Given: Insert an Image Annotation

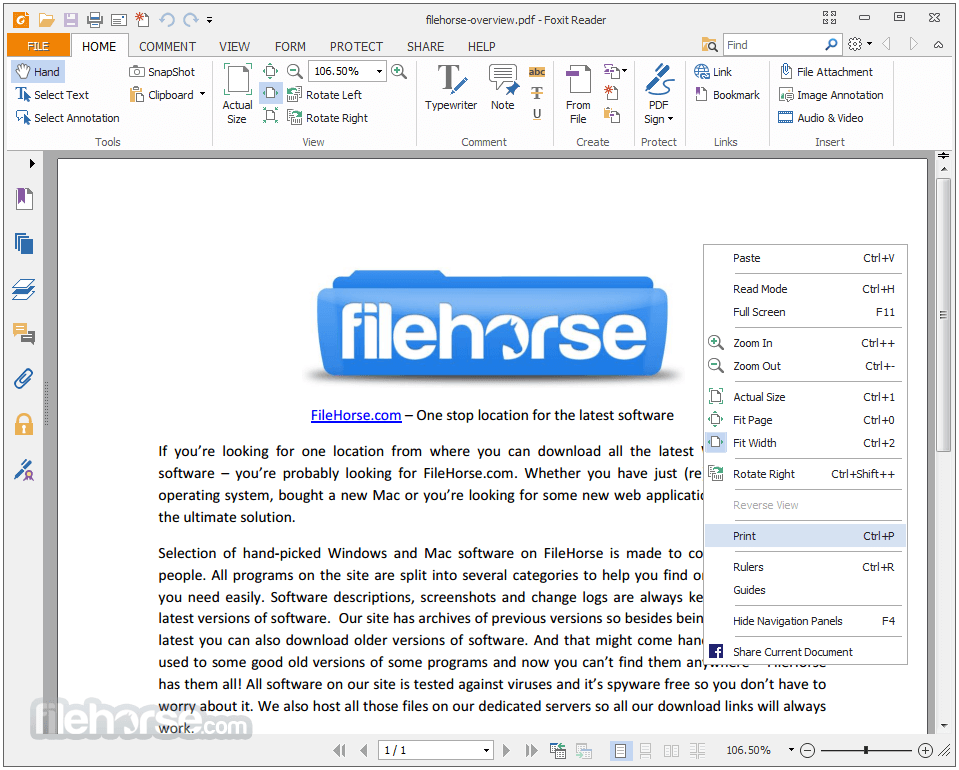Looking at the screenshot, I should point(831,95).
